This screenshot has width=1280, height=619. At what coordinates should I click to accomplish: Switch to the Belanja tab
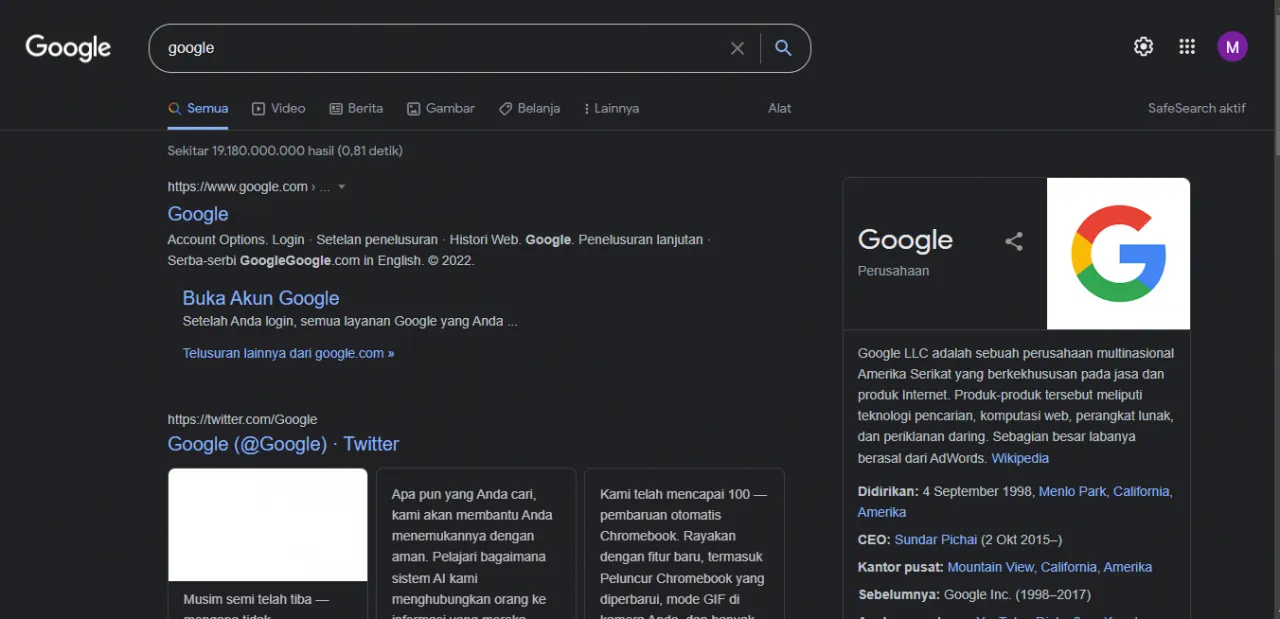pyautogui.click(x=529, y=108)
